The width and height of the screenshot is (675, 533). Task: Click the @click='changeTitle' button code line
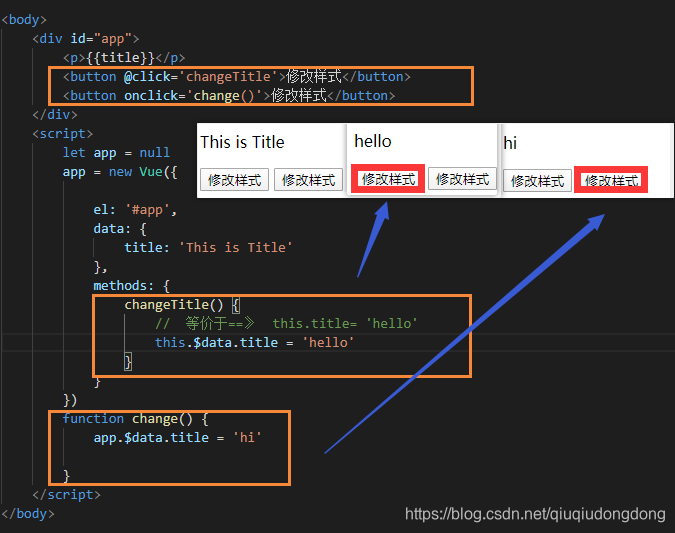coord(237,77)
